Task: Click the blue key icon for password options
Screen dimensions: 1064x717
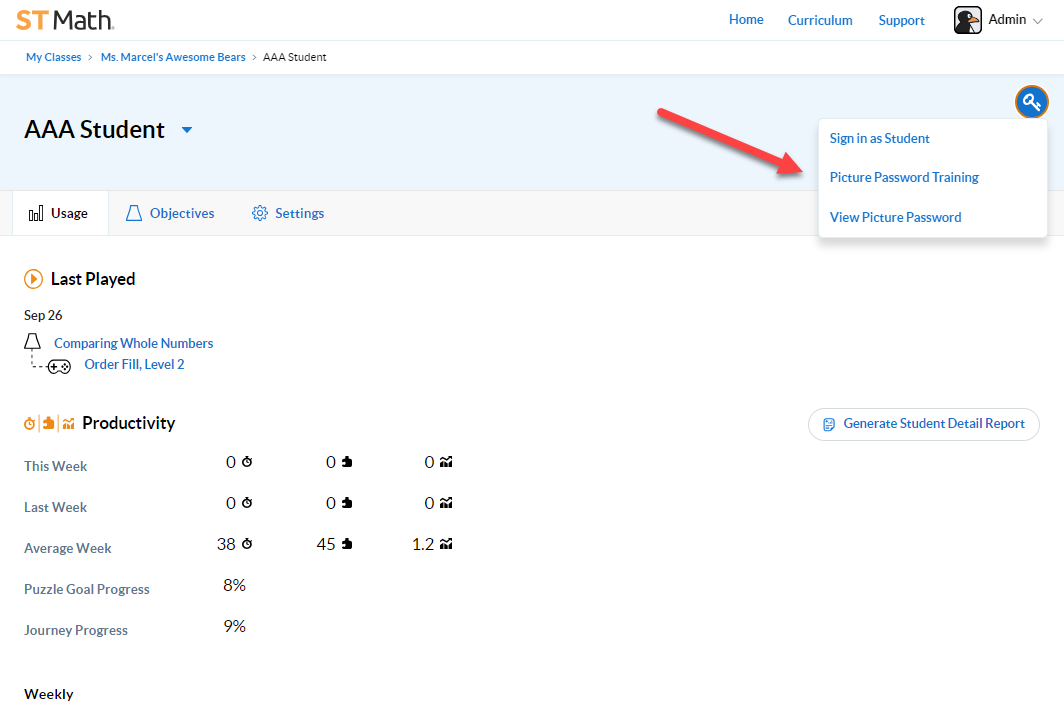Action: pos(1031,101)
